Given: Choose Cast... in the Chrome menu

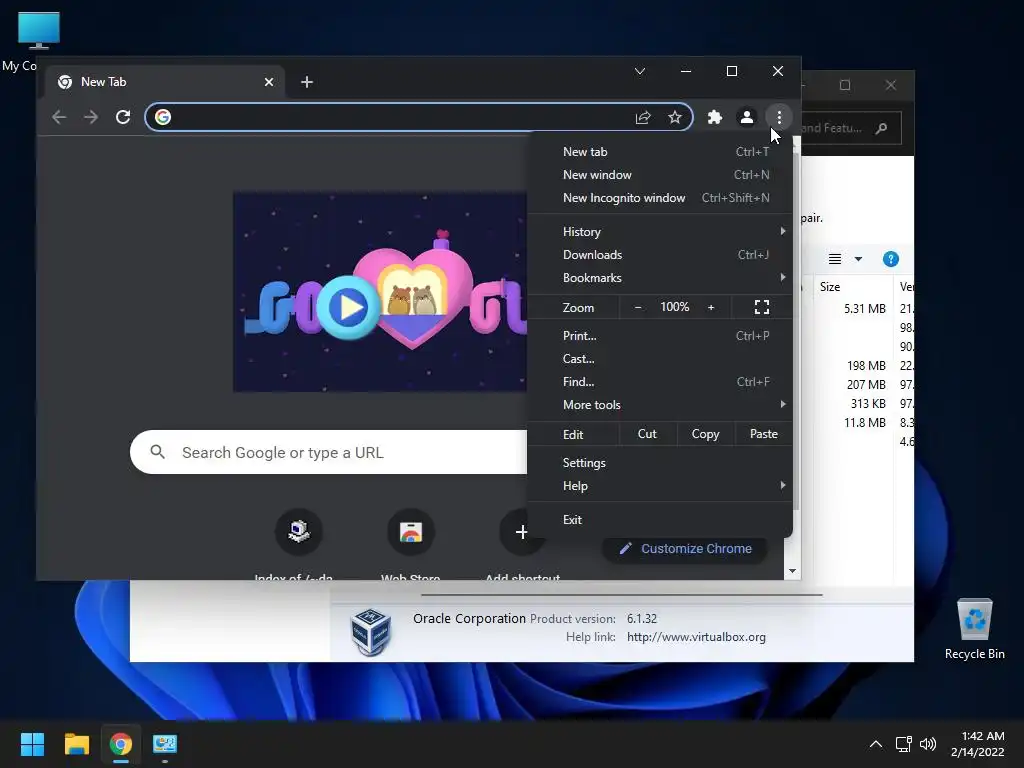Looking at the screenshot, I should [660, 359].
